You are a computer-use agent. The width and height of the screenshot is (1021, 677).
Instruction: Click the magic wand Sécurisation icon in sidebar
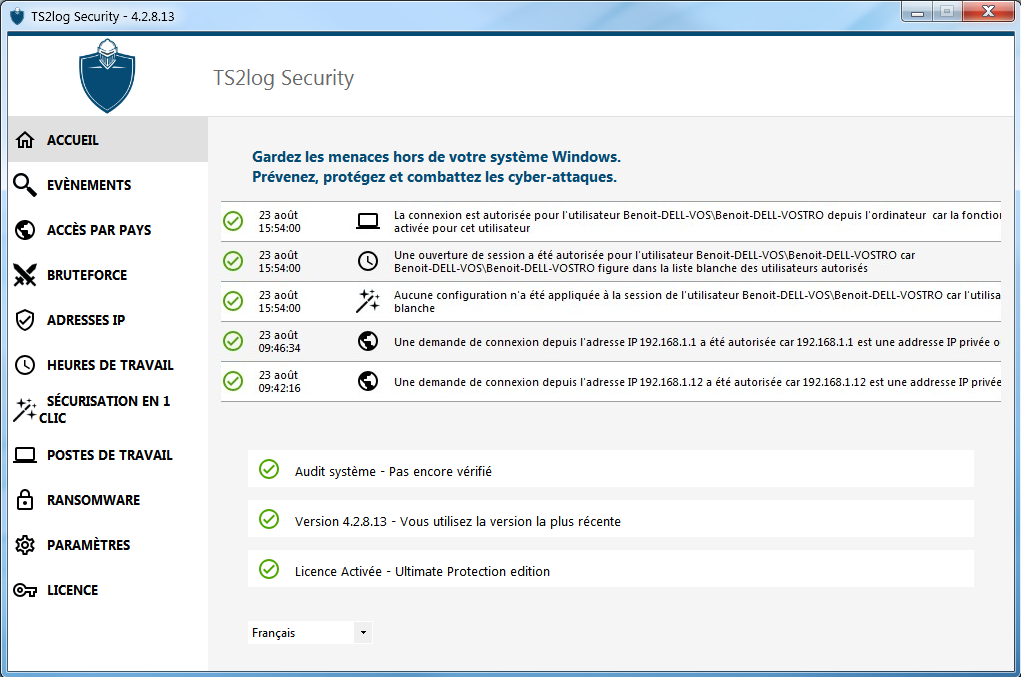point(25,409)
